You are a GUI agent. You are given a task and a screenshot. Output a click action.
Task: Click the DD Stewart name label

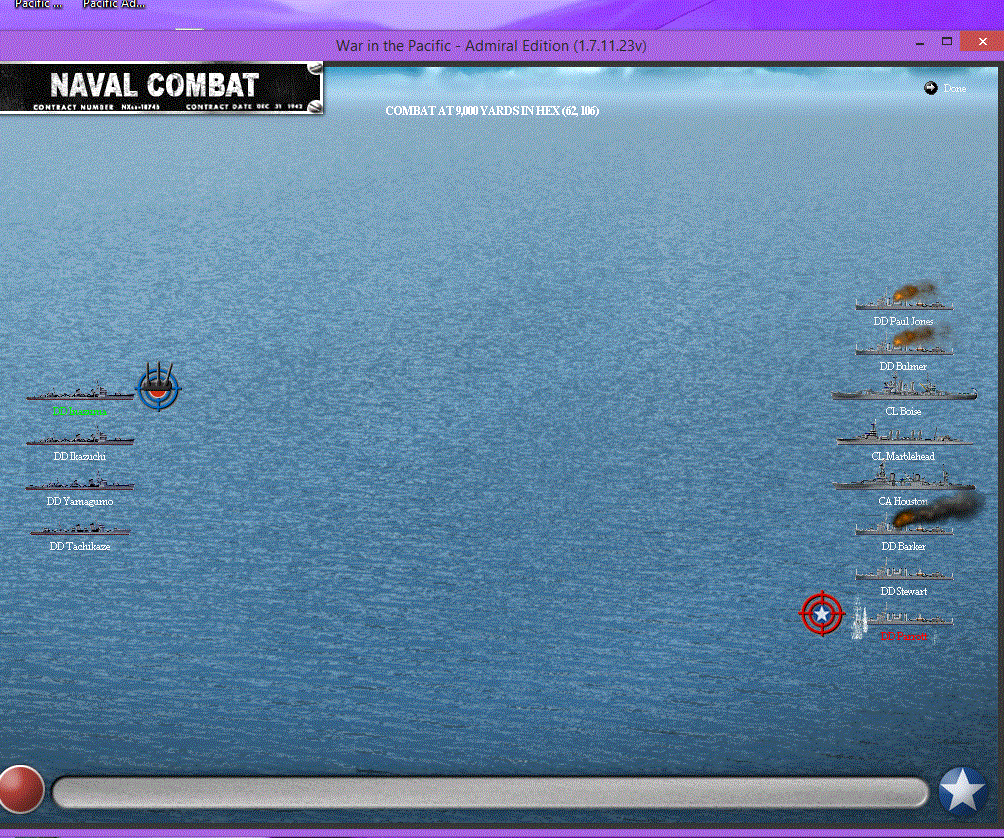pos(903,591)
